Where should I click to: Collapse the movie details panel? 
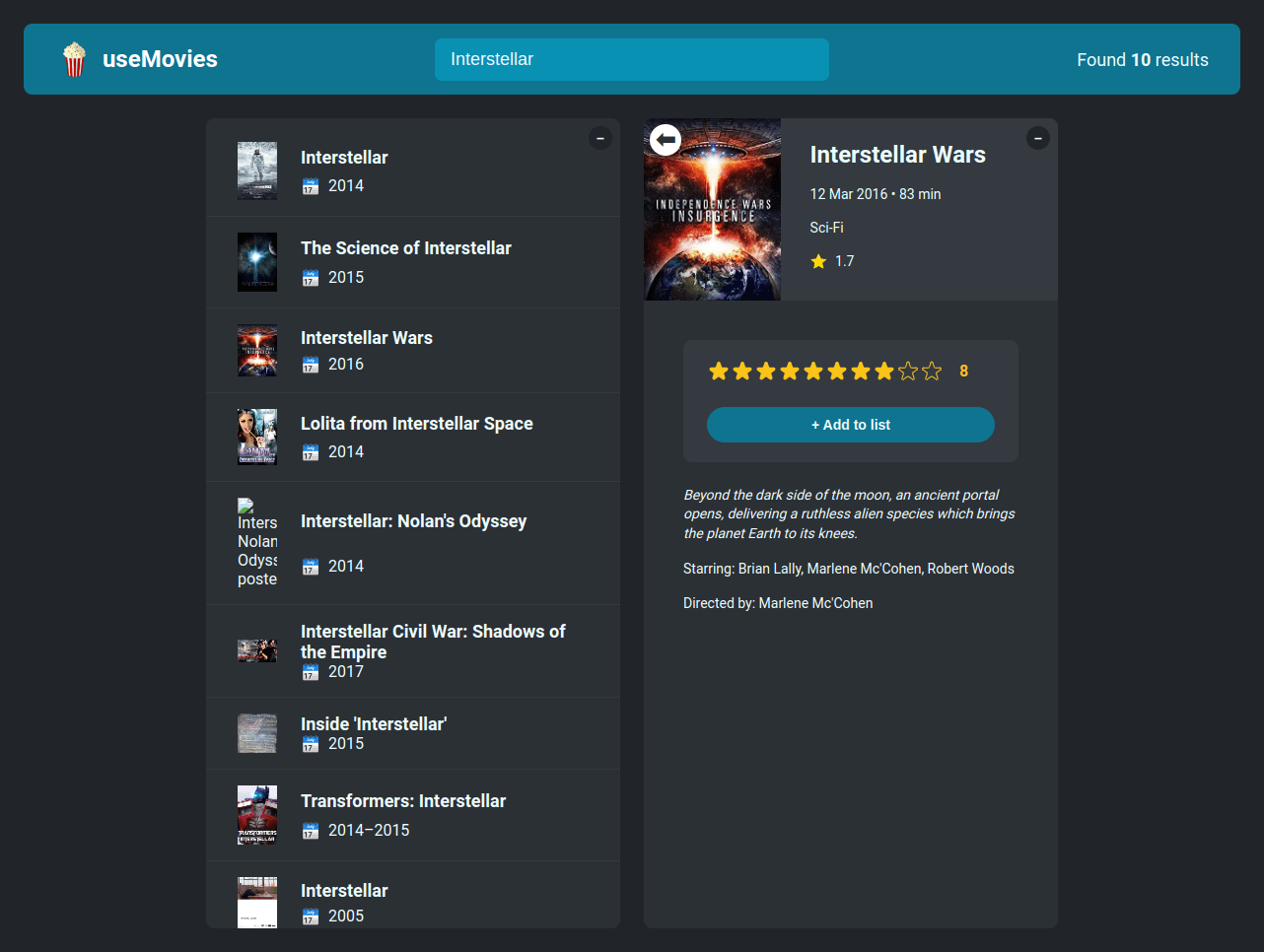pos(1037,139)
